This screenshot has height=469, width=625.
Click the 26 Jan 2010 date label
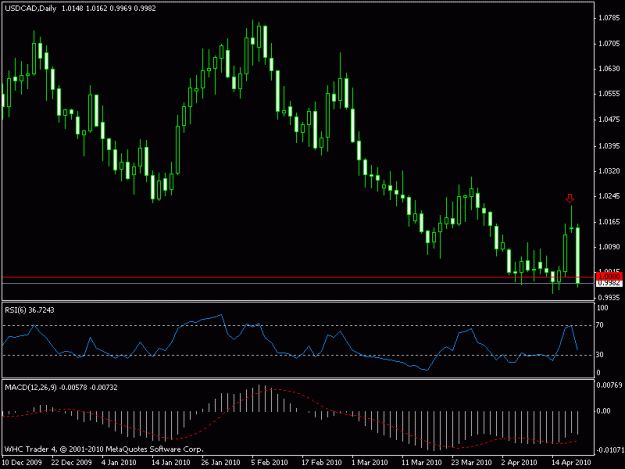221,462
